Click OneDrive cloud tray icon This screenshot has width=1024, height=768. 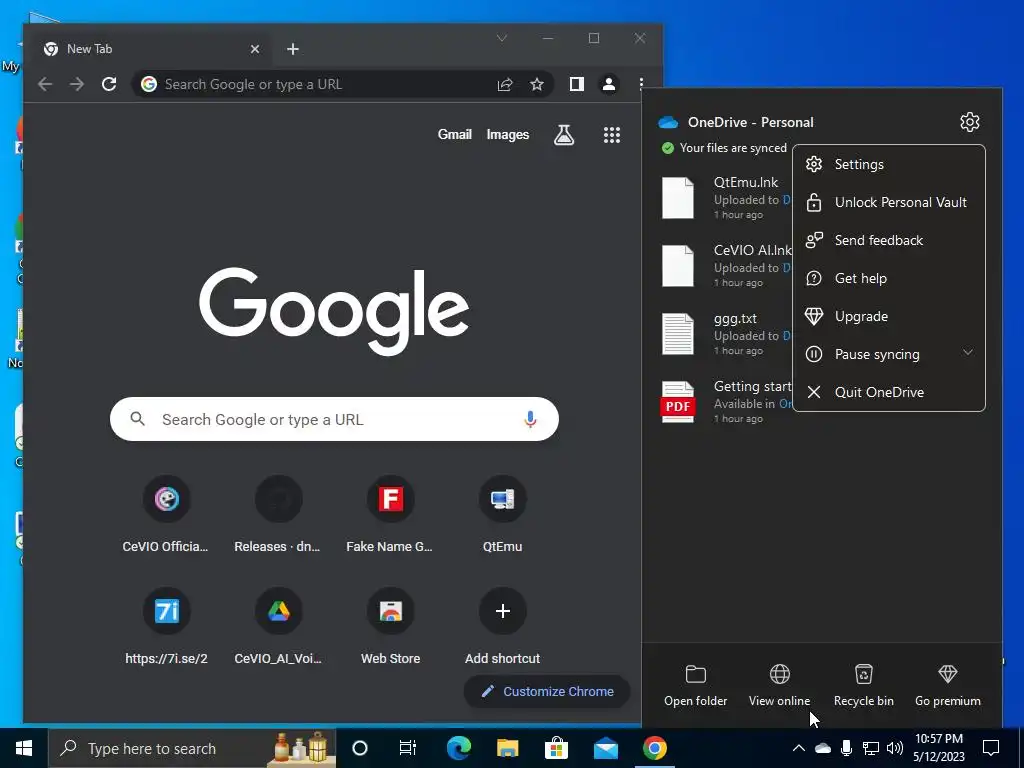pyautogui.click(x=823, y=748)
